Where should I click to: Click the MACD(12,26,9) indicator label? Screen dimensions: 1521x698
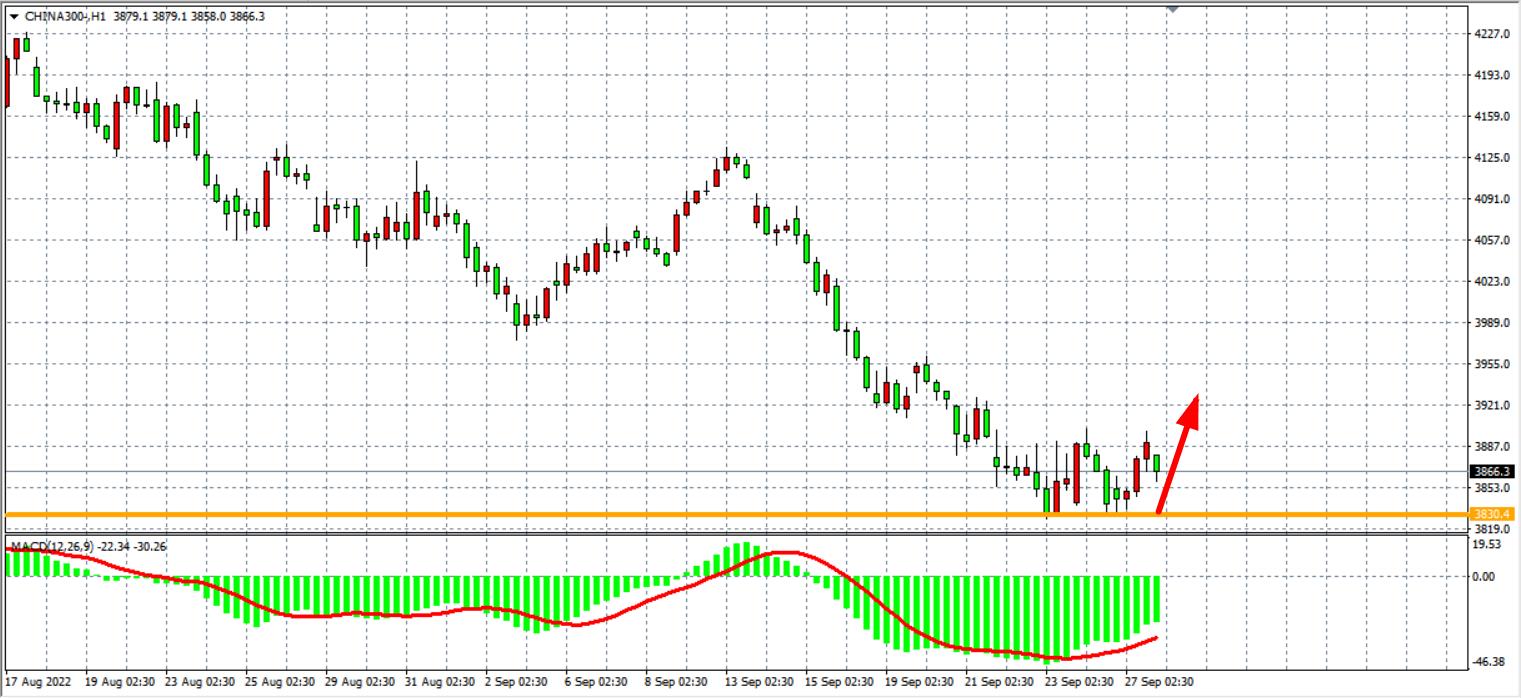[x=50, y=546]
